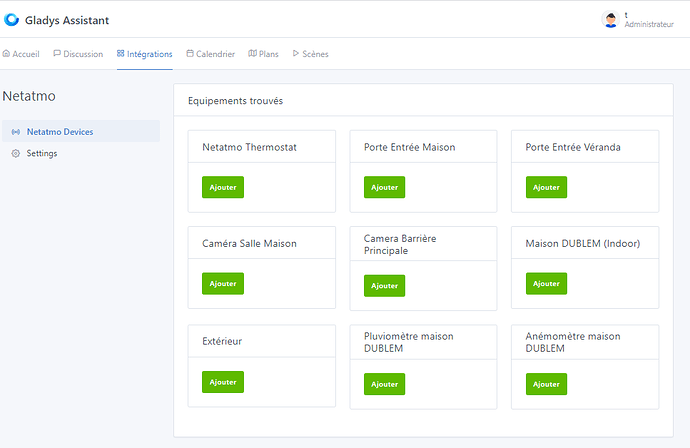Open the Accueil tab
Image resolution: width=690 pixels, height=448 pixels.
(21, 54)
